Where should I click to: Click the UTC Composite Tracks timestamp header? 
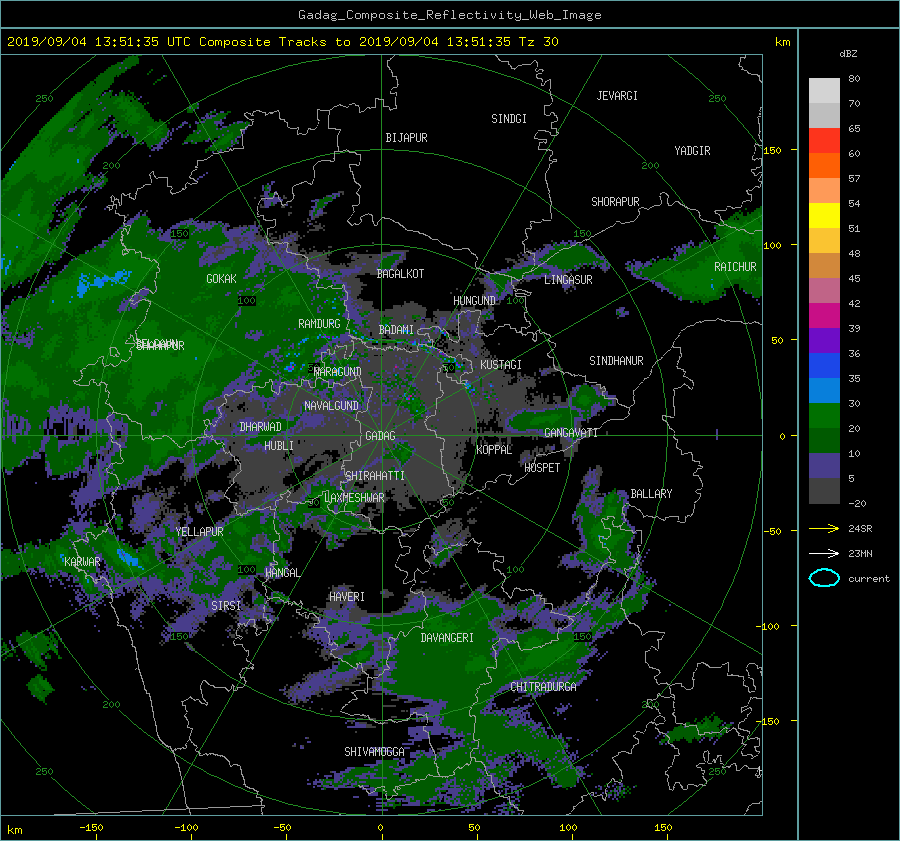point(282,42)
